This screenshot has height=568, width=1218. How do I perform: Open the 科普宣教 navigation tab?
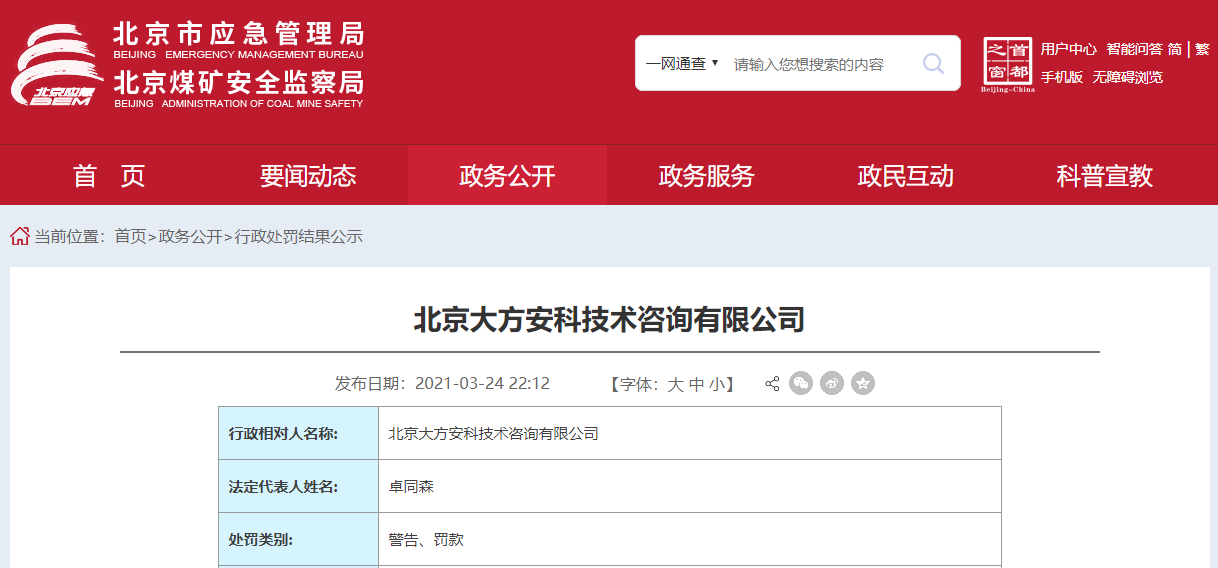coord(1104,176)
